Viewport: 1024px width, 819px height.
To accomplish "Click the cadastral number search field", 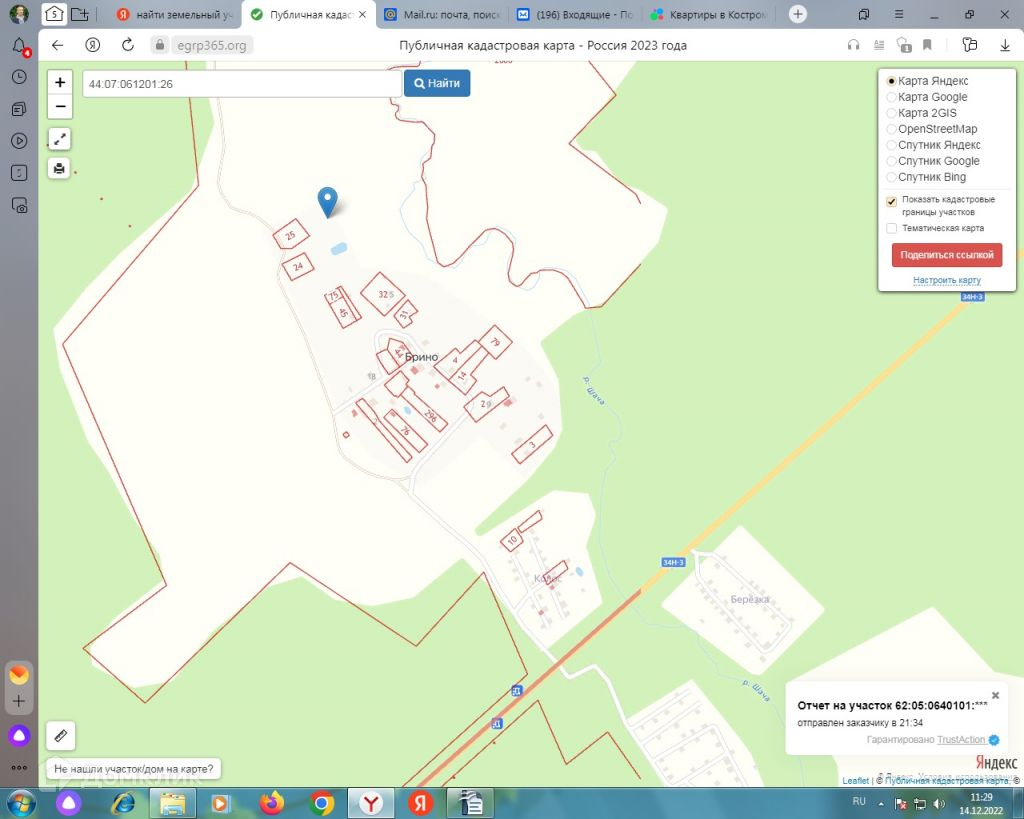I will (242, 84).
